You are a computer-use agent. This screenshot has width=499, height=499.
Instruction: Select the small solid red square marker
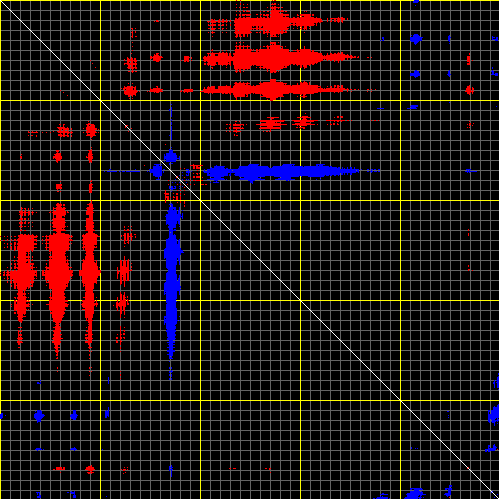pyautogui.click(x=187, y=59)
